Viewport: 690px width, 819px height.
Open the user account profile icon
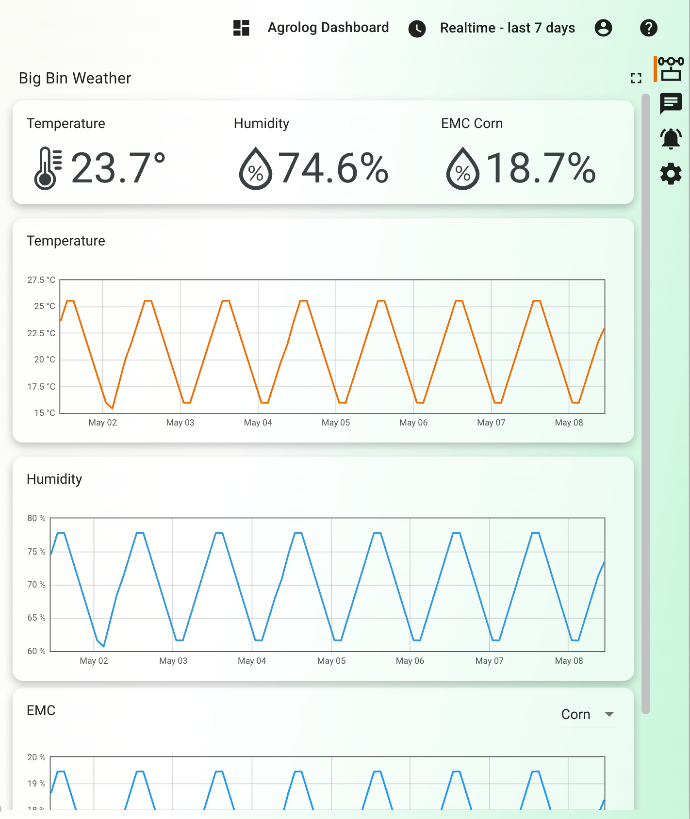[x=603, y=28]
